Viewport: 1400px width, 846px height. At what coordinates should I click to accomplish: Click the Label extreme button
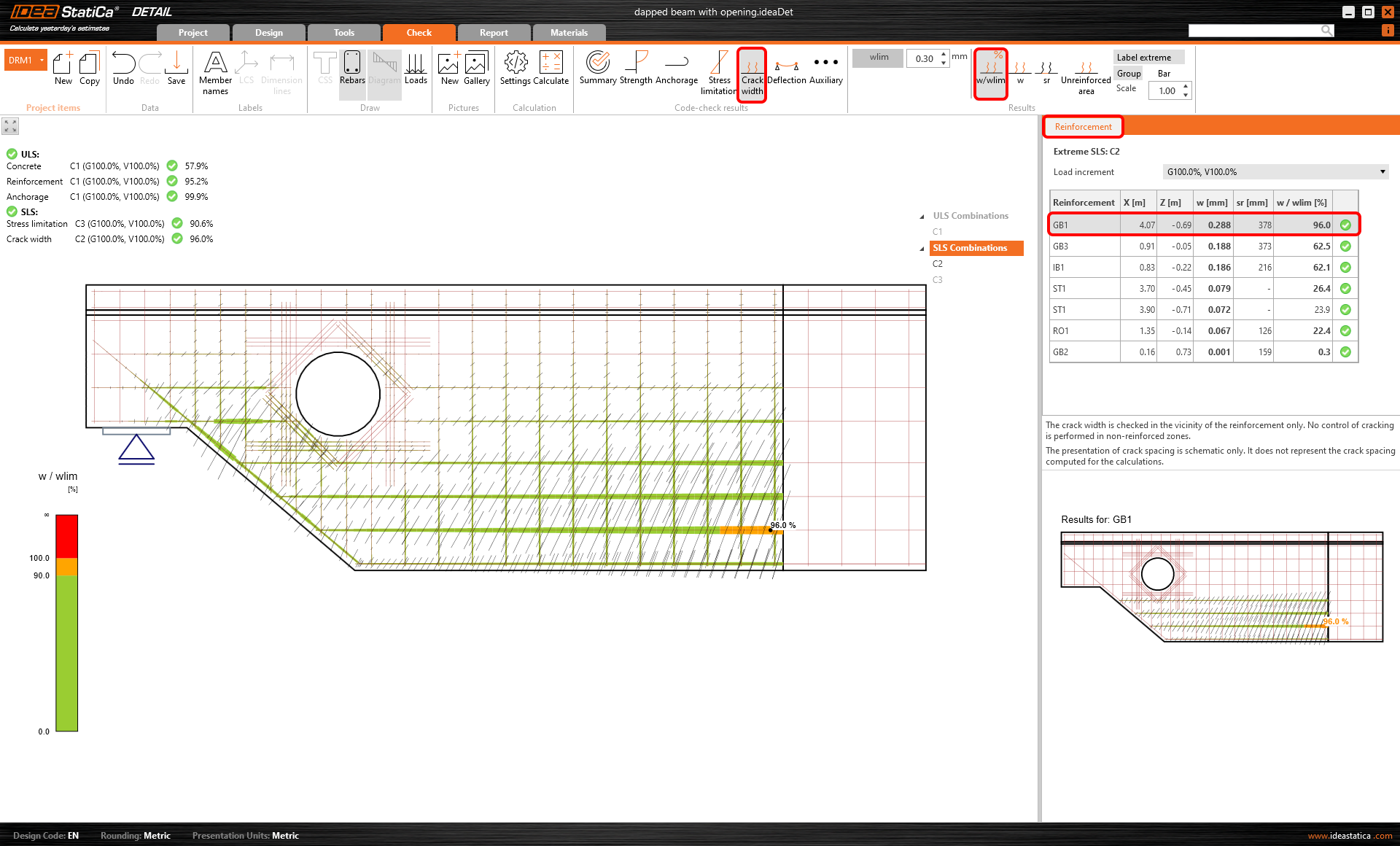tap(1148, 58)
